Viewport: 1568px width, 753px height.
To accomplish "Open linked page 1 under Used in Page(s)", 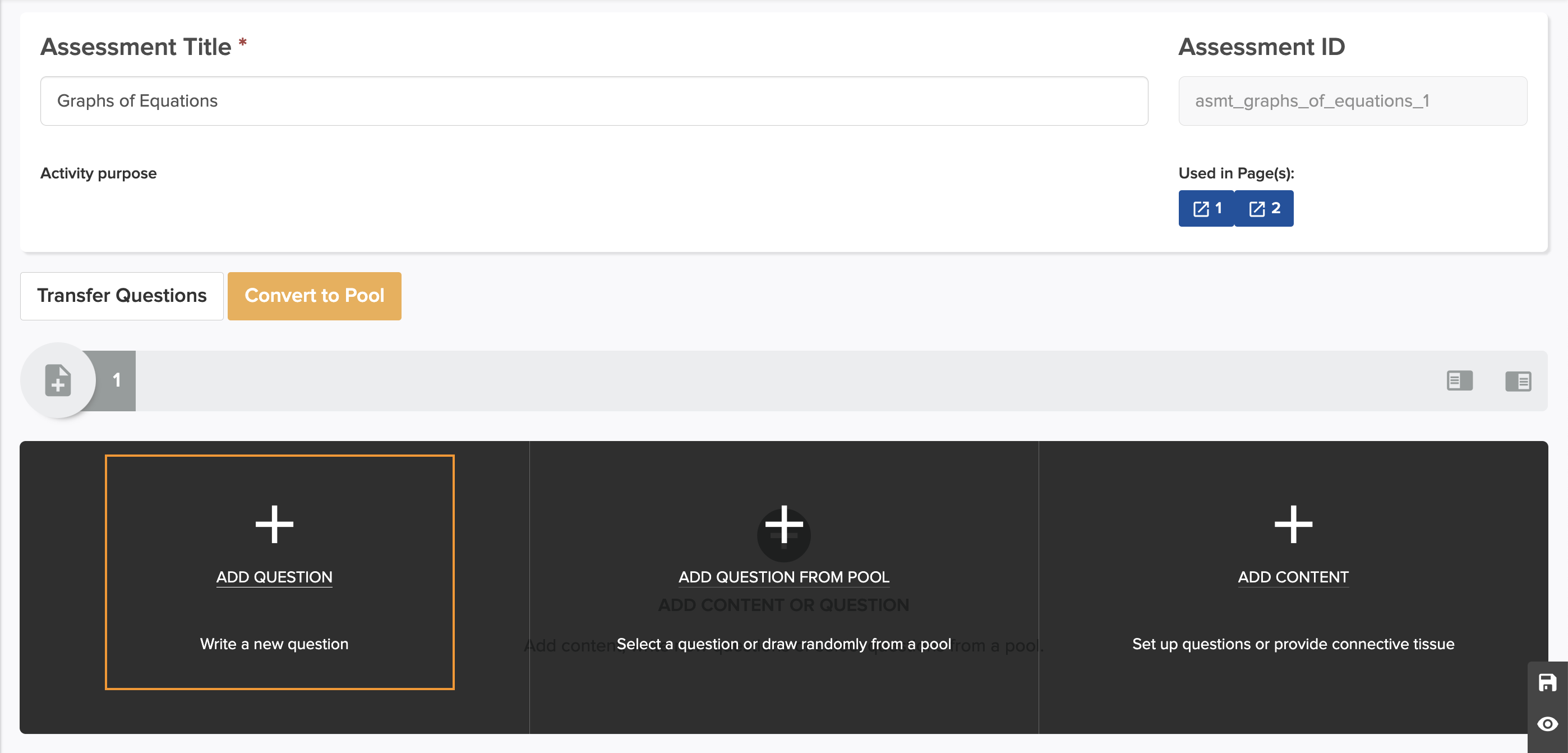I will click(x=1206, y=208).
